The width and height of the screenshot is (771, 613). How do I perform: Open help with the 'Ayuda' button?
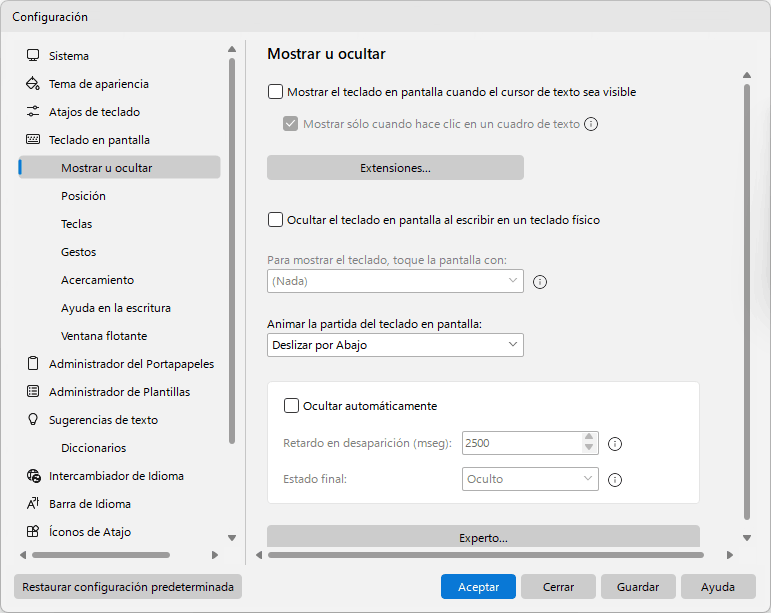click(718, 586)
